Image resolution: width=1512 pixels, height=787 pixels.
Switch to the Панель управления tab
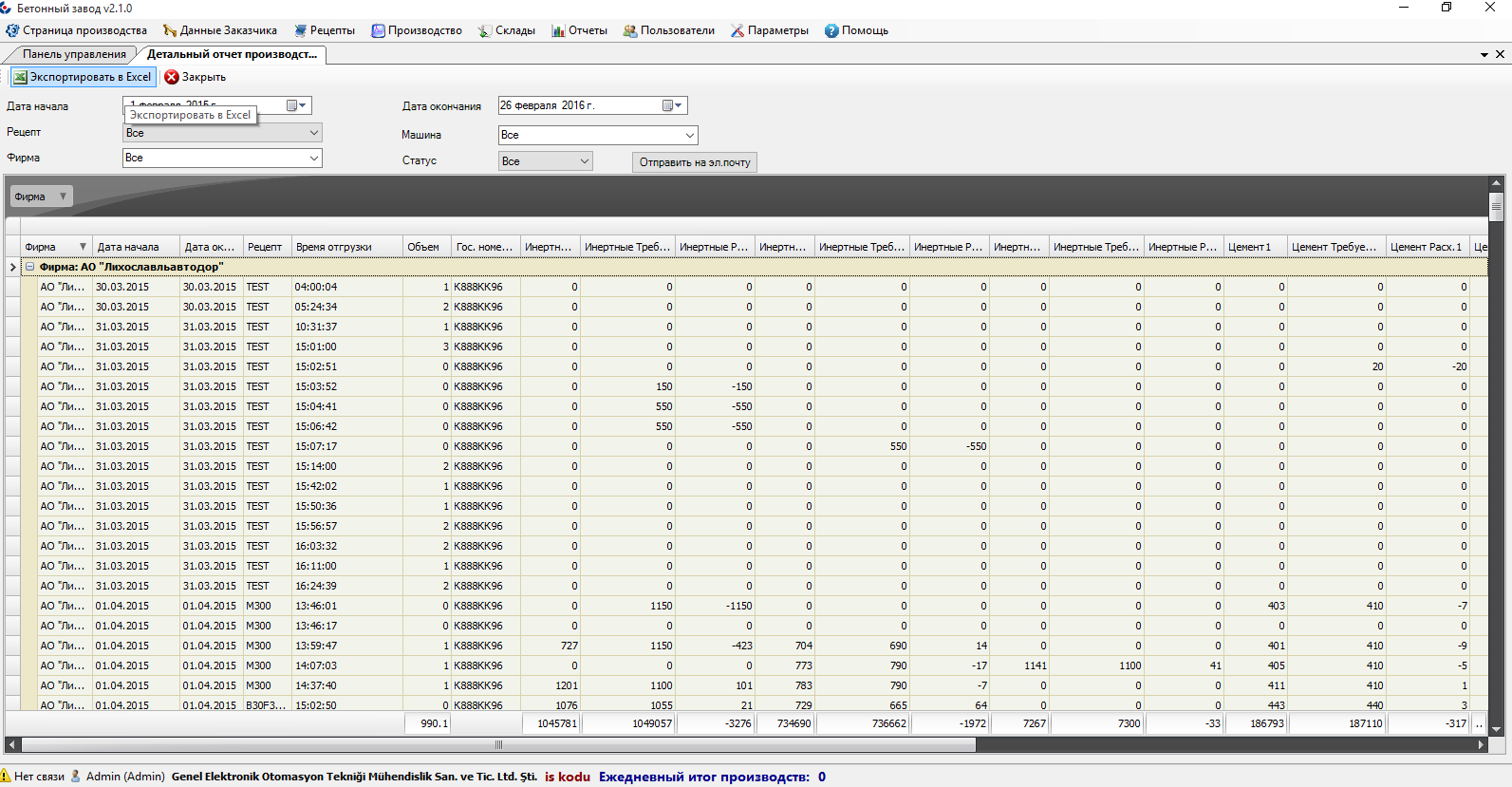[x=74, y=54]
